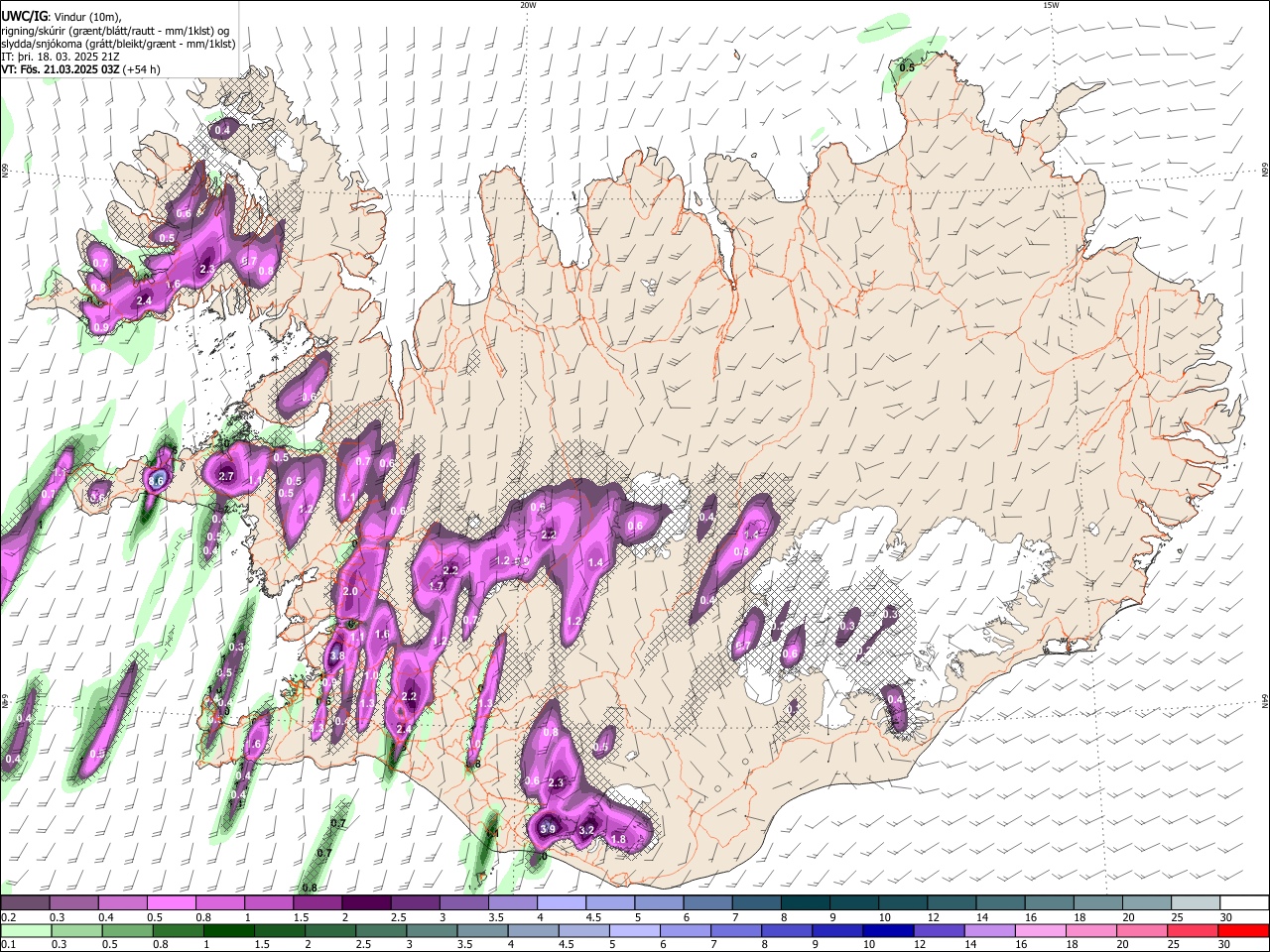Pick the dull mauve 0.2 snow legend swatch
The image size is (1270, 952).
[x=25, y=902]
